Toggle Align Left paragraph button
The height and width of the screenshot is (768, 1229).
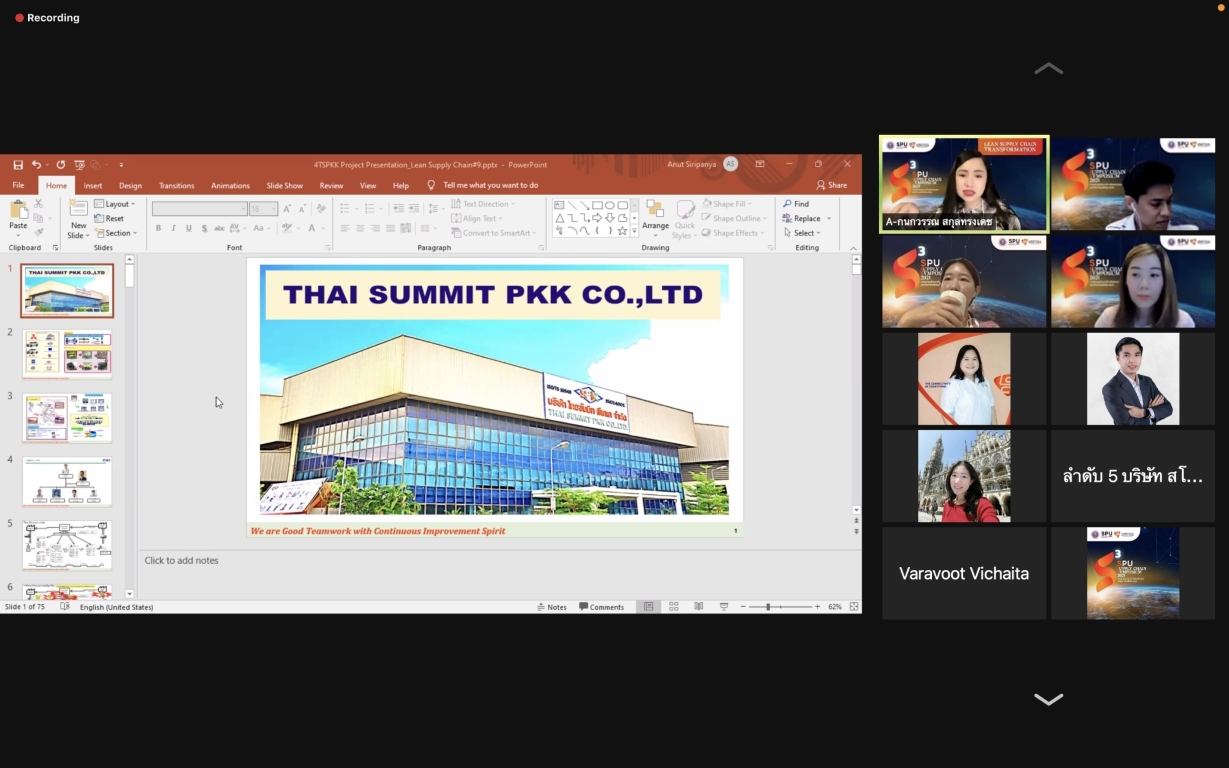(344, 228)
